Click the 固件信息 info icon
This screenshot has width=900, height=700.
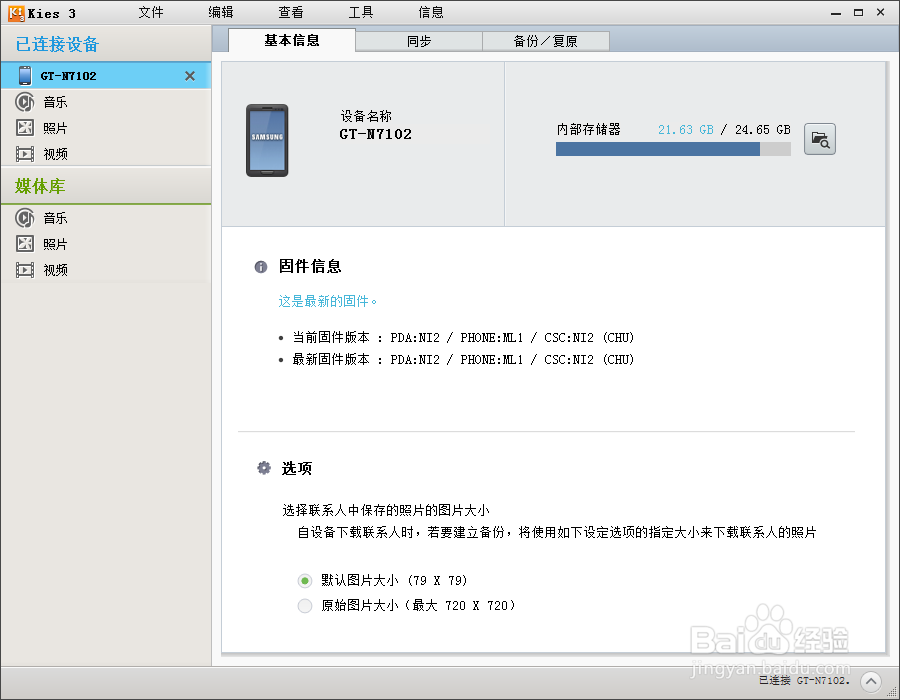point(261,267)
